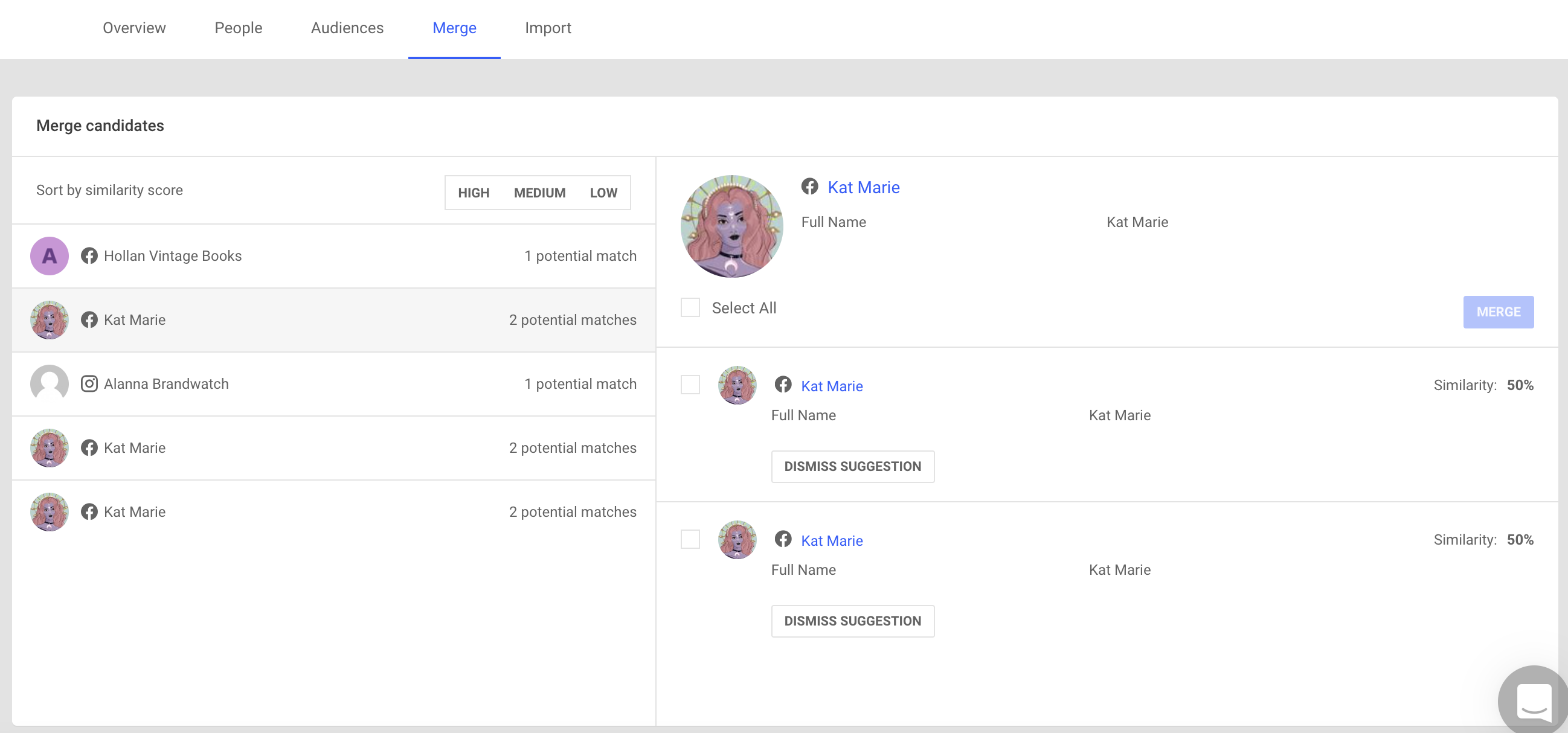Open the chat support bubble icon
This screenshot has width=1568, height=733.
click(x=1533, y=701)
